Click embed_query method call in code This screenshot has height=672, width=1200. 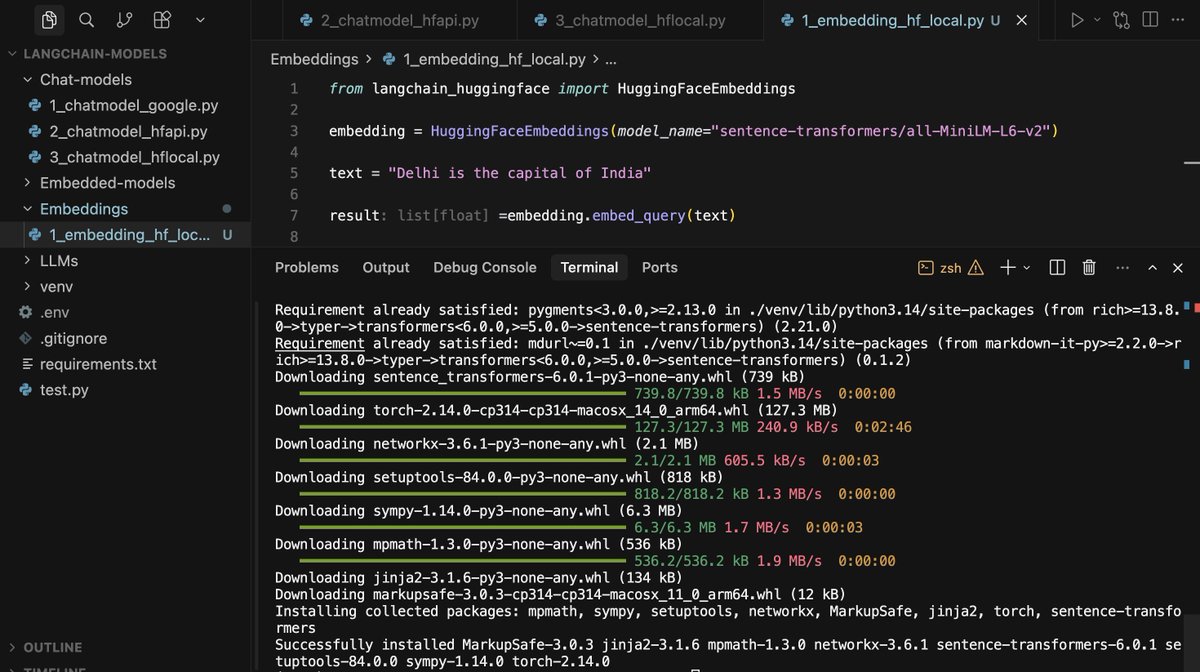pyautogui.click(x=641, y=216)
